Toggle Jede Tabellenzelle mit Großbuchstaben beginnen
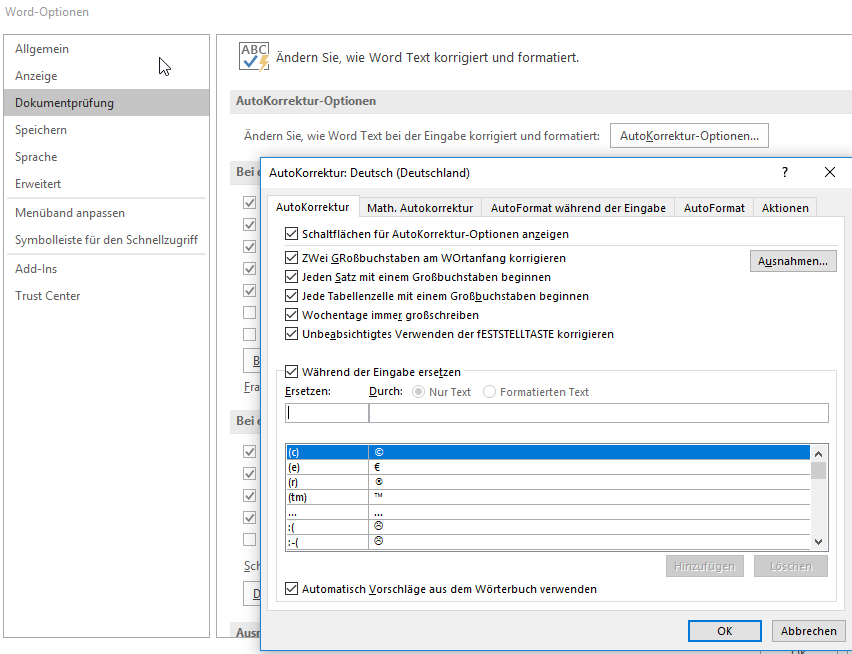852x654 pixels. coord(291,296)
